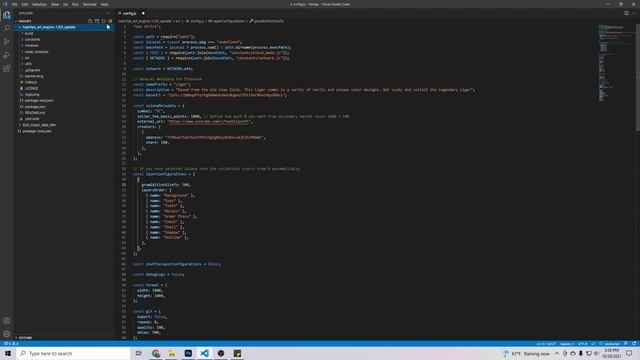Click the weather widget on taskbar
The image size is (640, 360).
pos(526,353)
